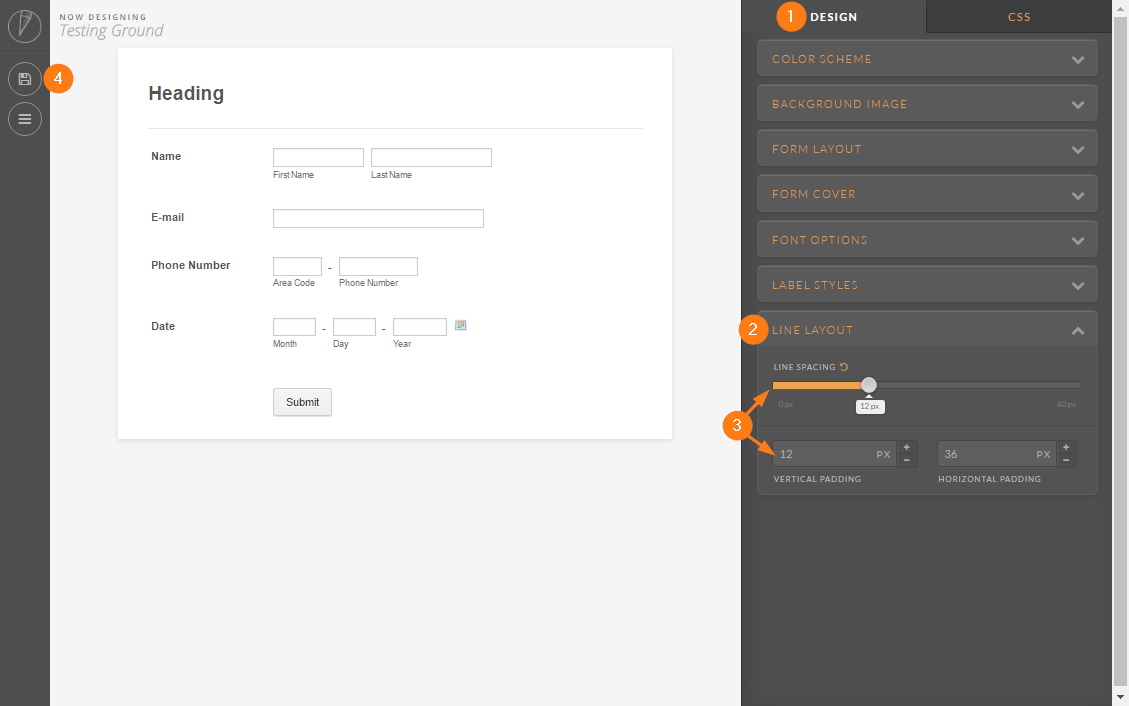The height and width of the screenshot is (706, 1129).
Task: Click the page vertical scrollbar thumb
Action: point(1120,351)
